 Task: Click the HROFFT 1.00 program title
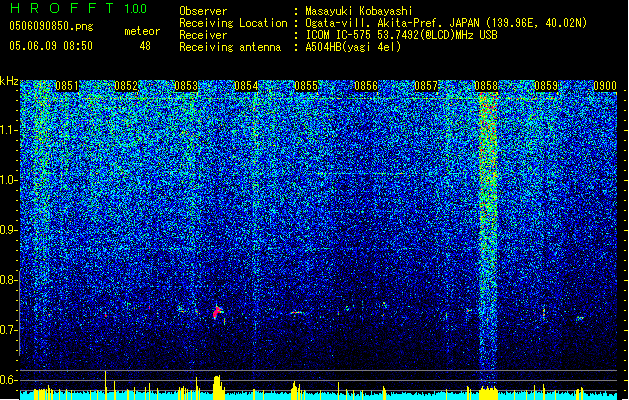tap(79, 8)
